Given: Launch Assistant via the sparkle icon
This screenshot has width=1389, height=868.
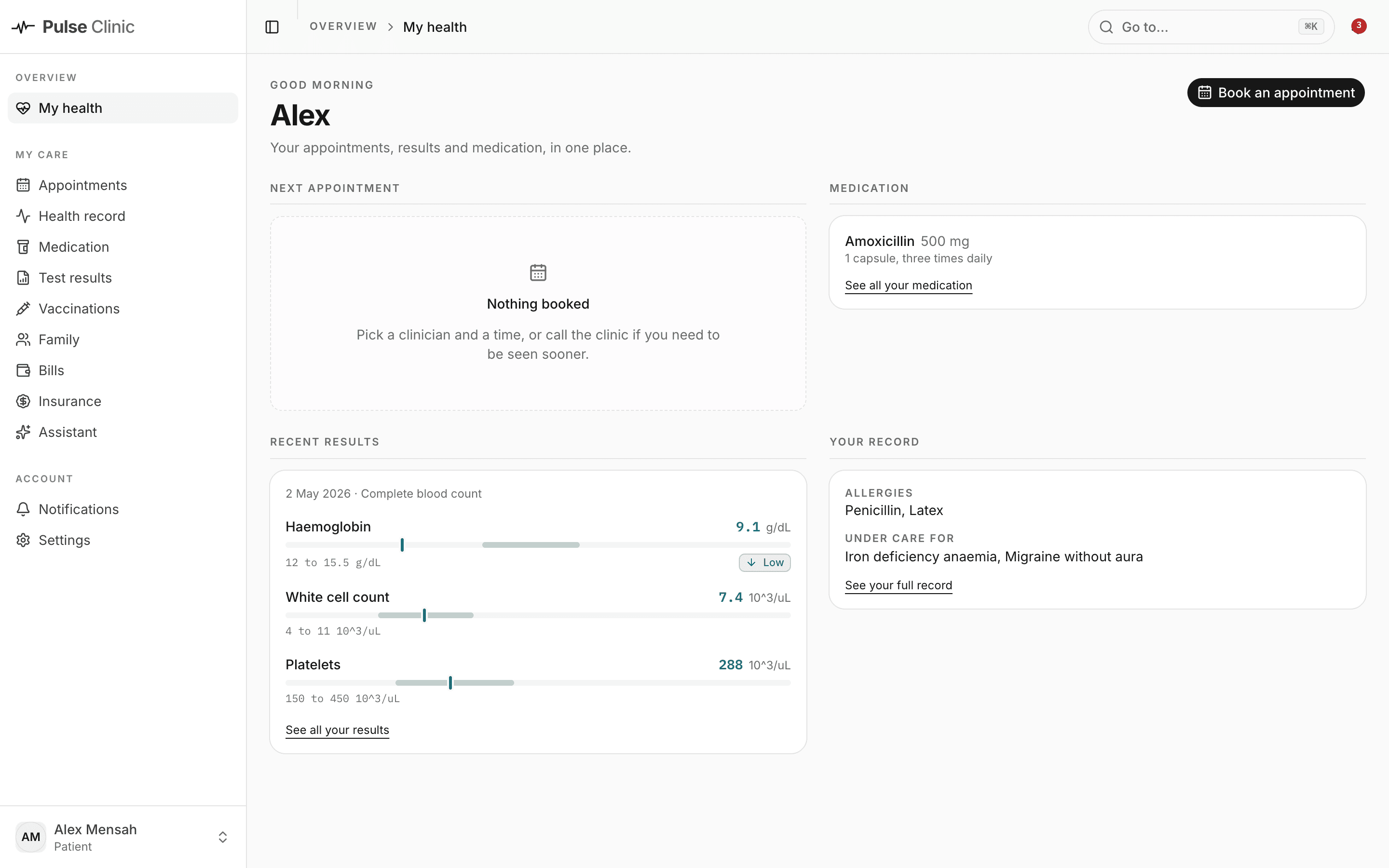Looking at the screenshot, I should point(23,432).
